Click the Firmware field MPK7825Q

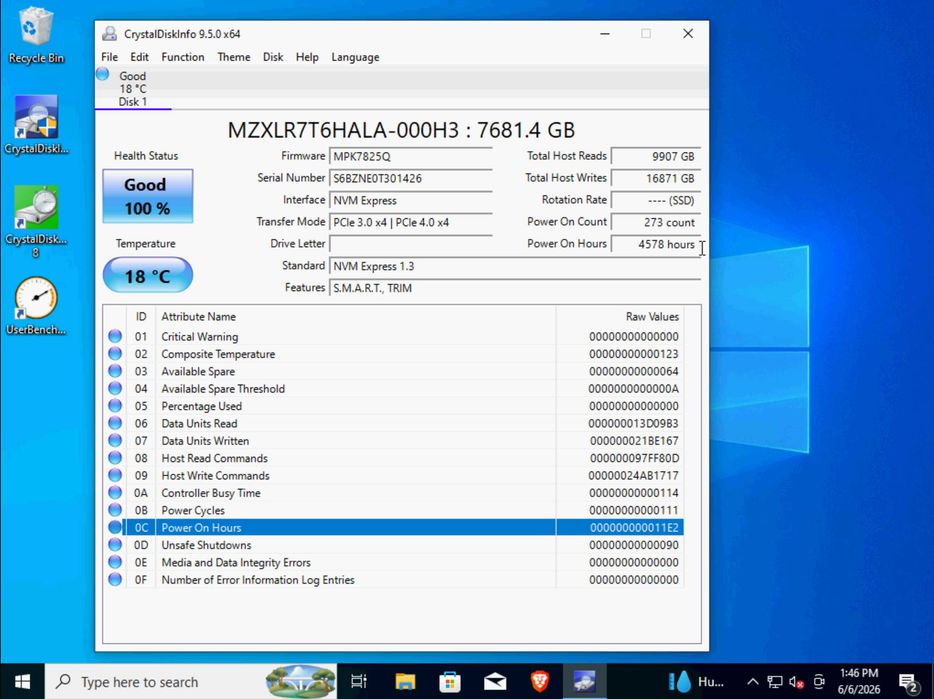tap(410, 156)
